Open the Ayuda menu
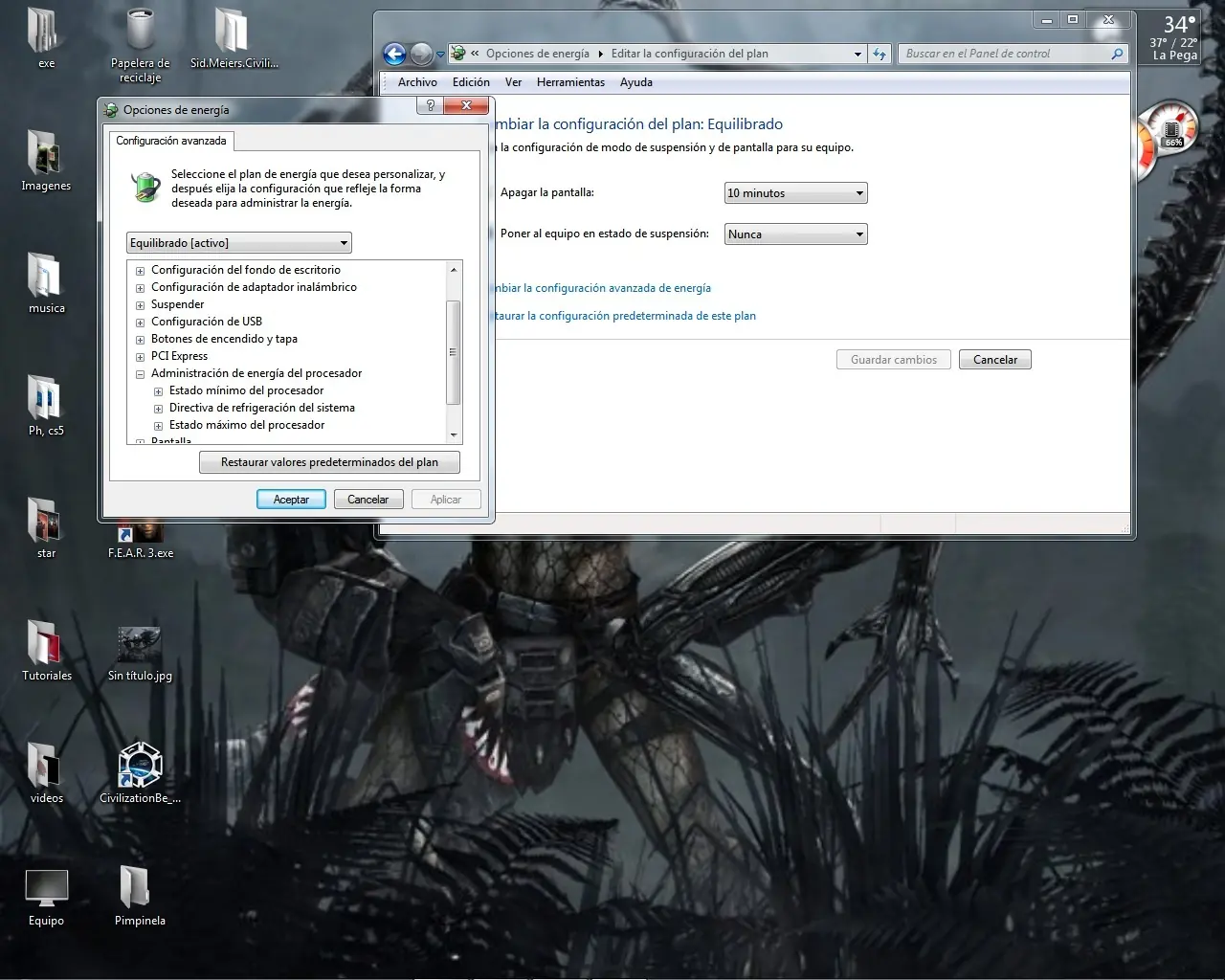 click(636, 82)
